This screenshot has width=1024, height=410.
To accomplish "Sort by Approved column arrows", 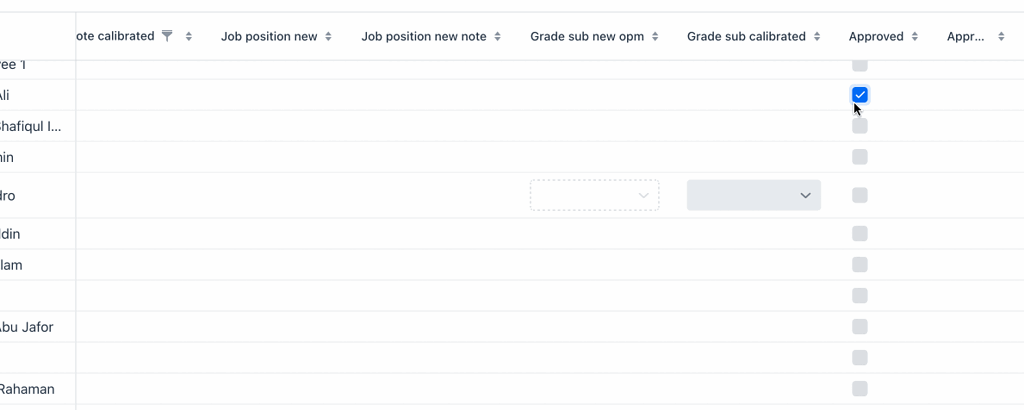I will pyautogui.click(x=915, y=37).
